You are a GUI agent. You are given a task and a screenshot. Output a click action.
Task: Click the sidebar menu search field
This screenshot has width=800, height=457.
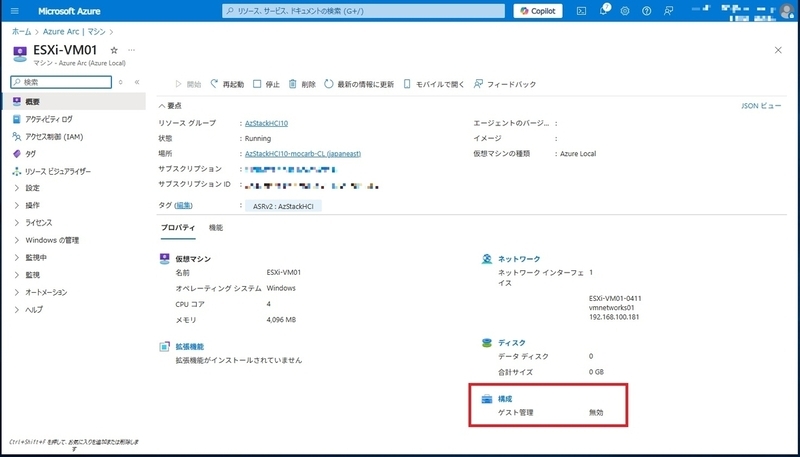61,82
